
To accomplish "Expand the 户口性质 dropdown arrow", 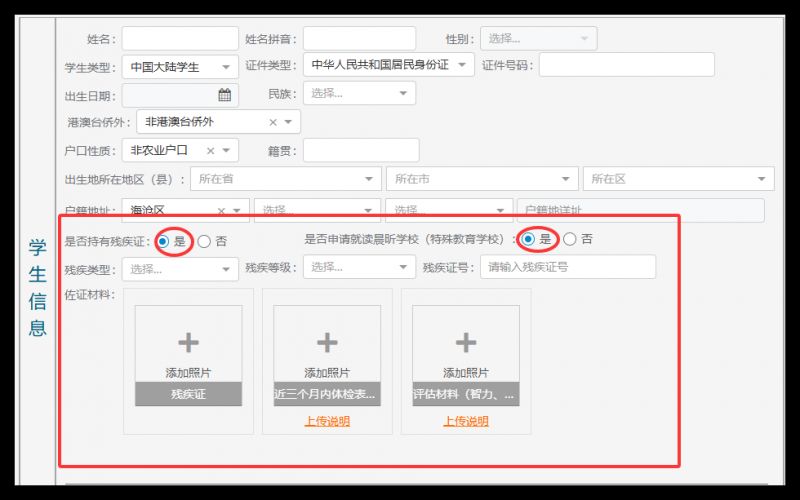I will tap(226, 151).
